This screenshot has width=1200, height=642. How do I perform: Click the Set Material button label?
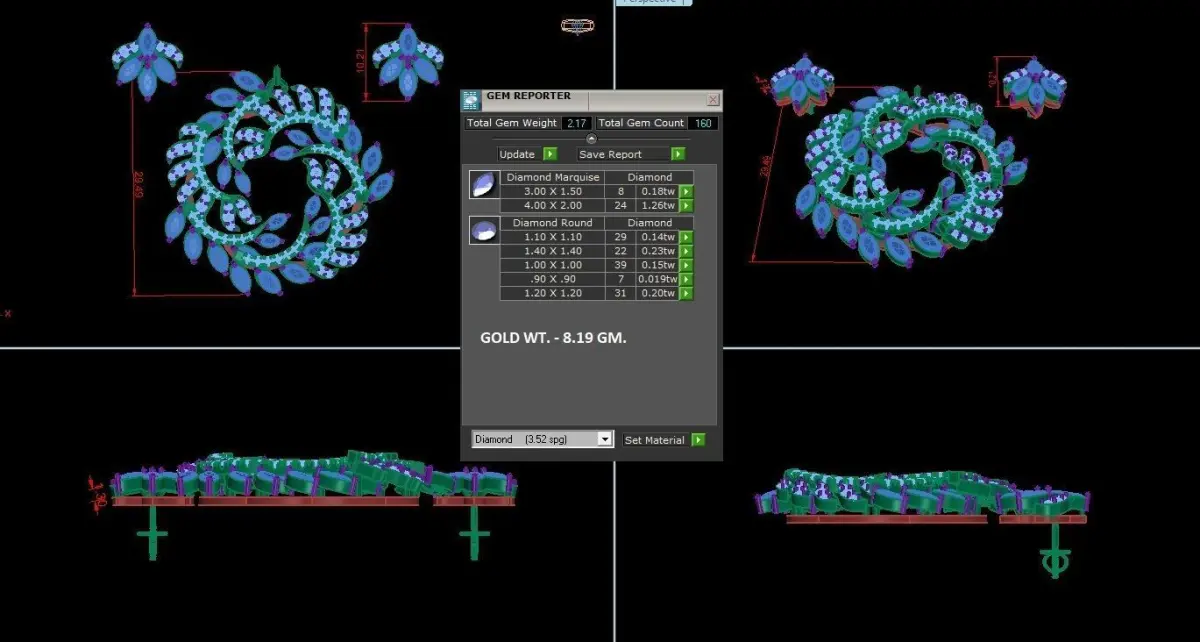coord(654,440)
